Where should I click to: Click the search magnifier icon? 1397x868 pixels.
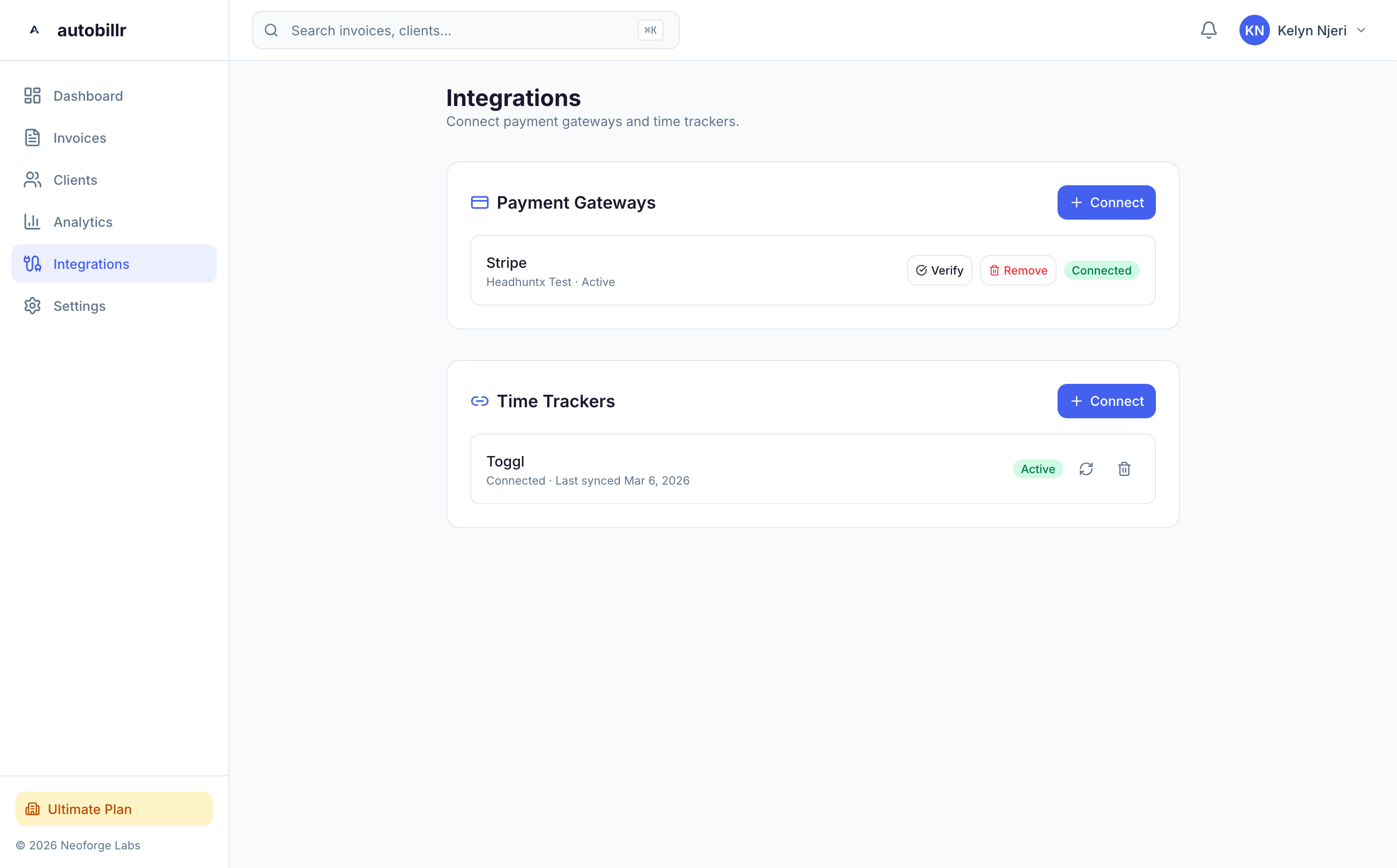(x=272, y=30)
